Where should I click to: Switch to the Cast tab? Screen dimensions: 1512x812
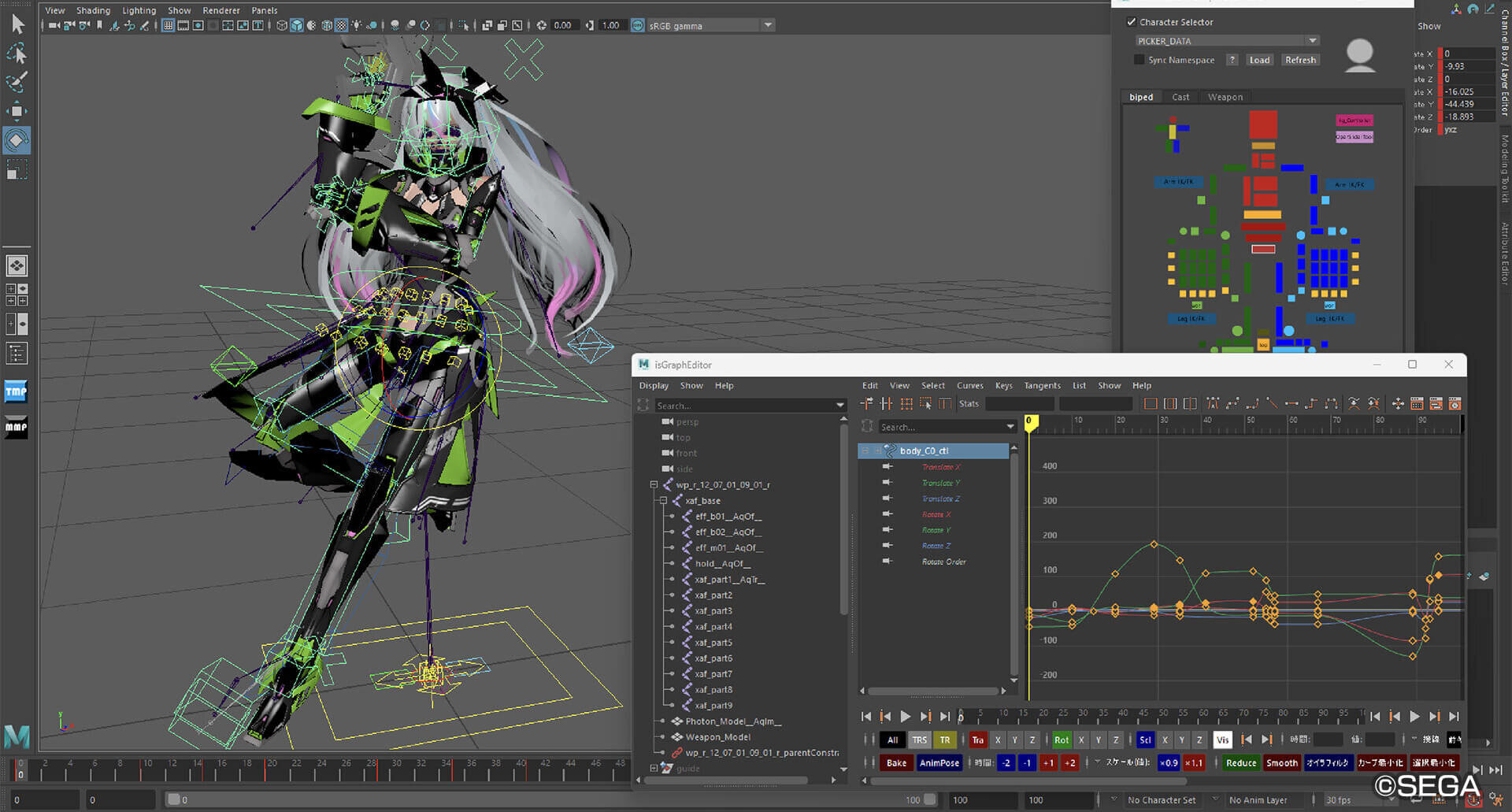point(1180,98)
